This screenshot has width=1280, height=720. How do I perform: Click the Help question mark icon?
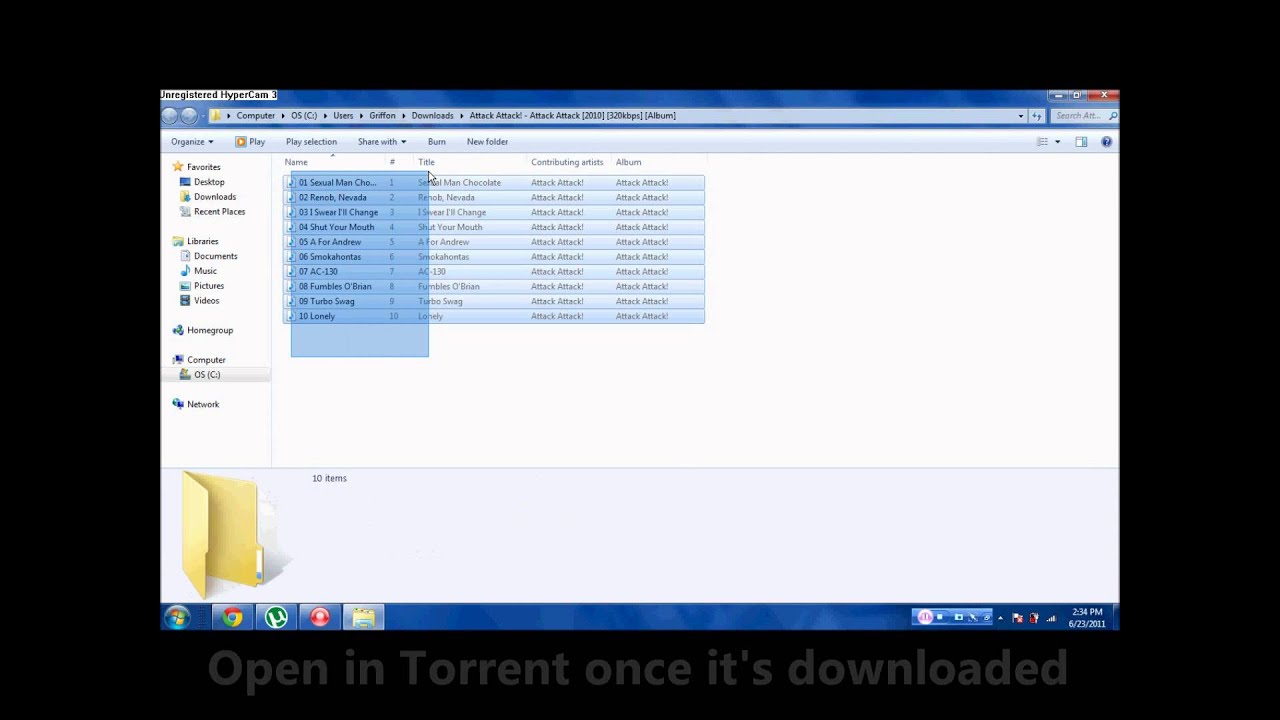click(x=1106, y=142)
